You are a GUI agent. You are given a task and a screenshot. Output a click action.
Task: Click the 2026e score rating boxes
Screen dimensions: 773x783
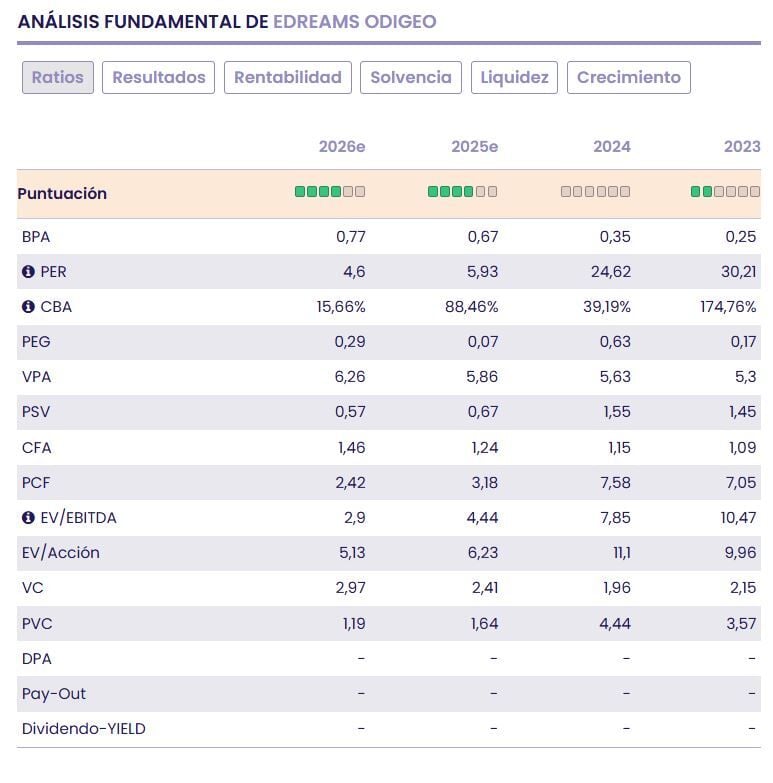coord(330,192)
